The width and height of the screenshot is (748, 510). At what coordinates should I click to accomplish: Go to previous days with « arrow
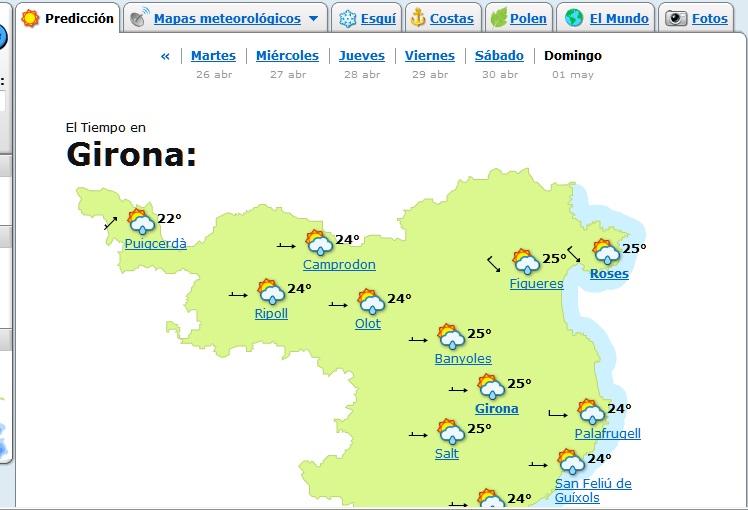(x=165, y=56)
